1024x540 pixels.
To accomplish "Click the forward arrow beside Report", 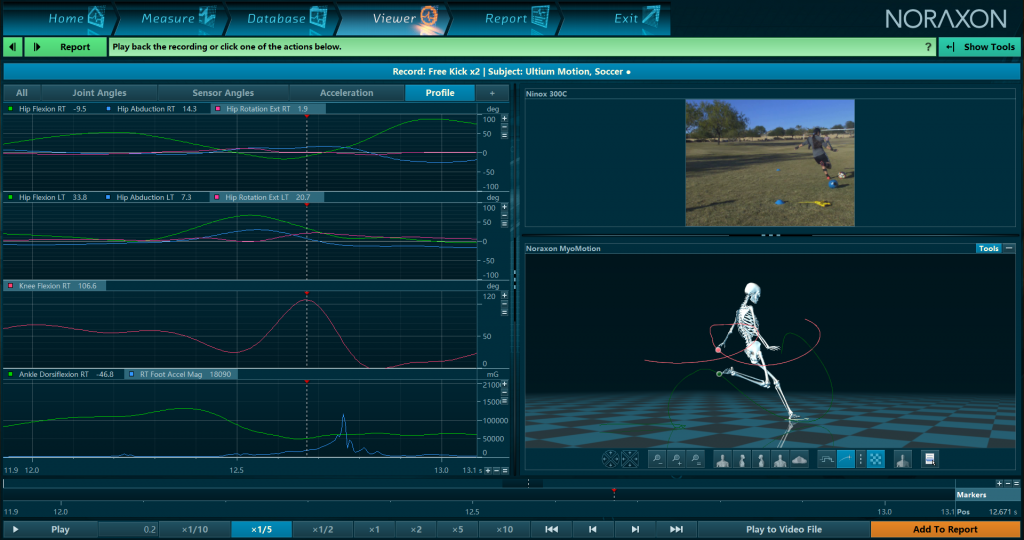I will pos(37,47).
